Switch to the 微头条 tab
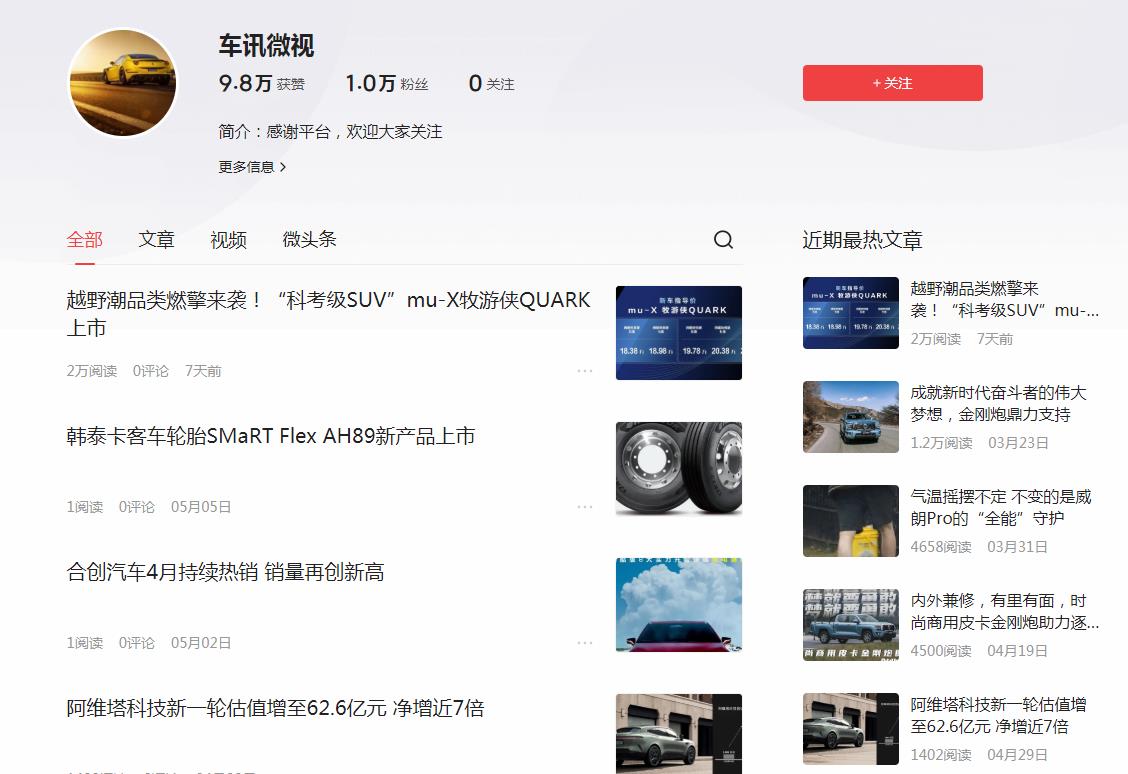This screenshot has height=774, width=1128. click(309, 240)
